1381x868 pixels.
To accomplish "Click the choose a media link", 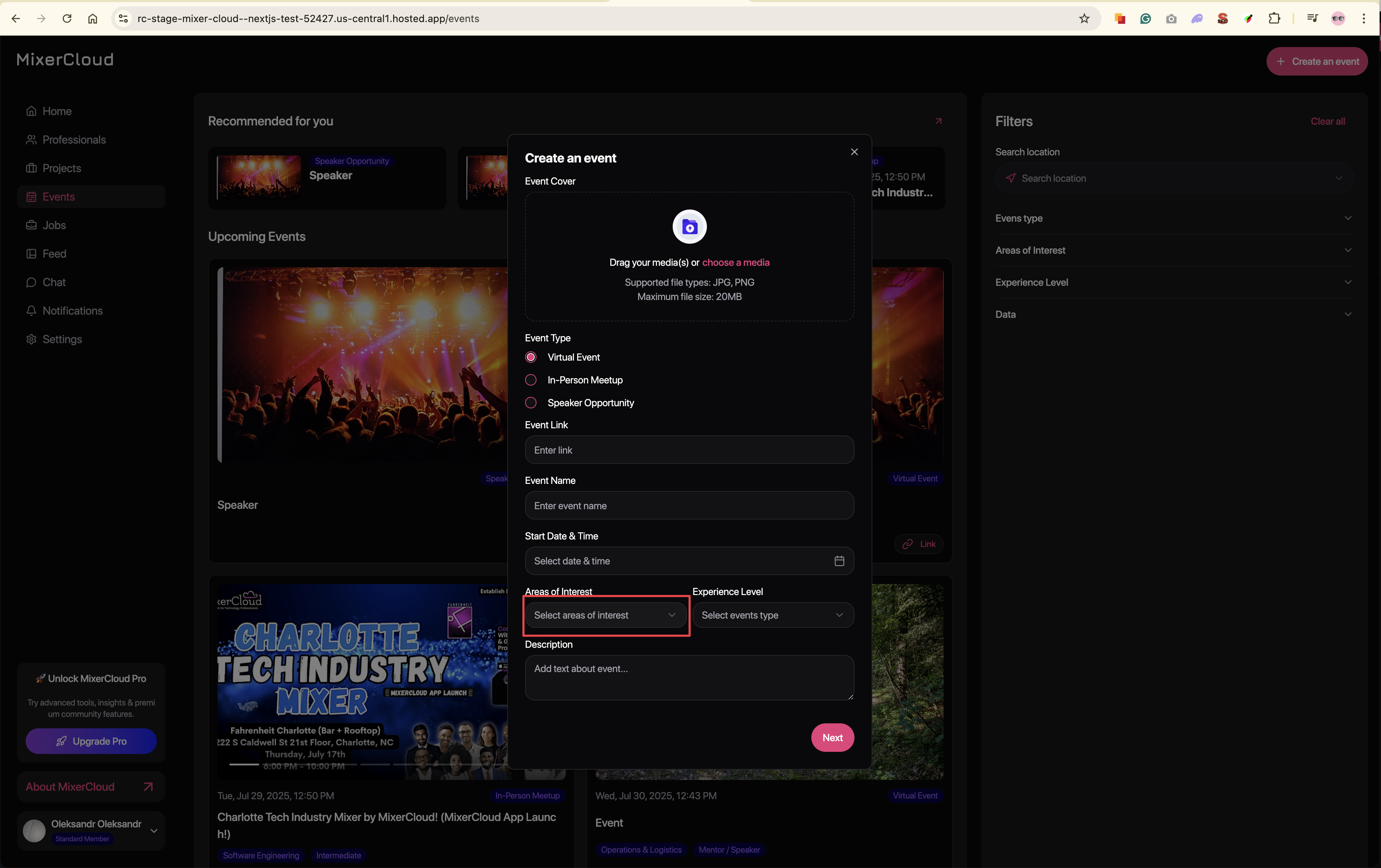I will pyautogui.click(x=736, y=263).
